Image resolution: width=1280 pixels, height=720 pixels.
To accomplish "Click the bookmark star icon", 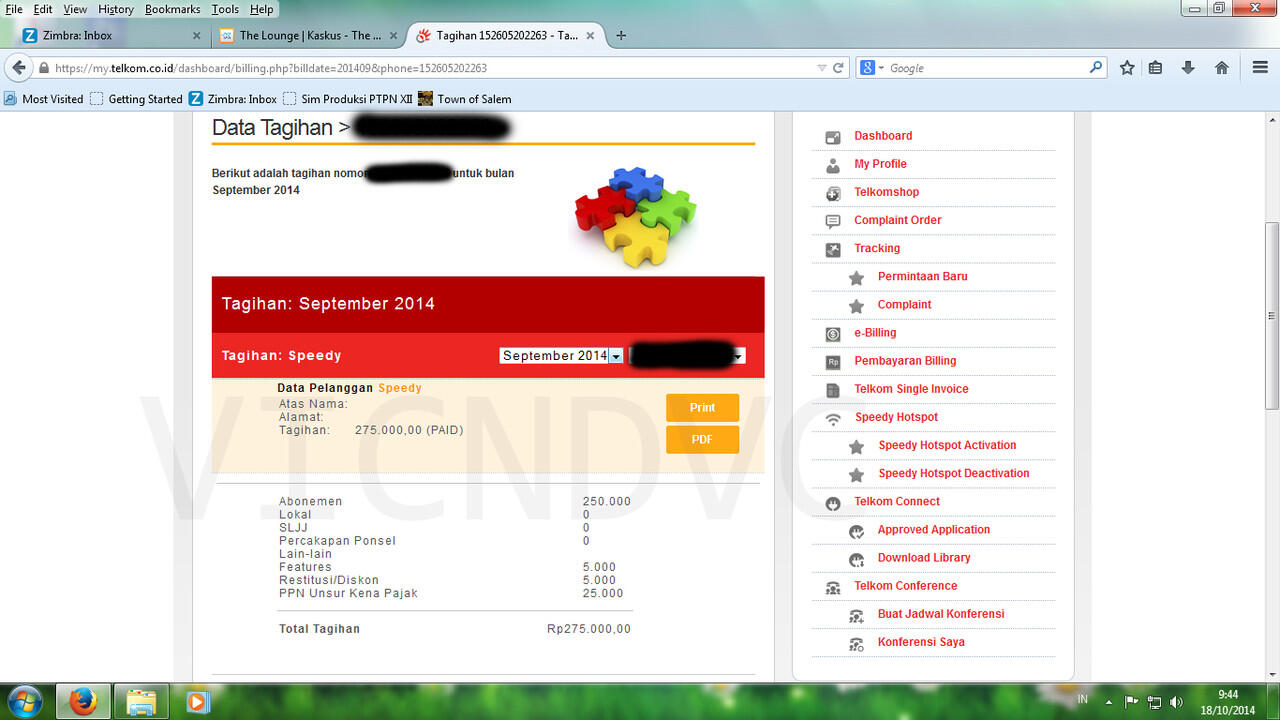I will tap(1127, 68).
